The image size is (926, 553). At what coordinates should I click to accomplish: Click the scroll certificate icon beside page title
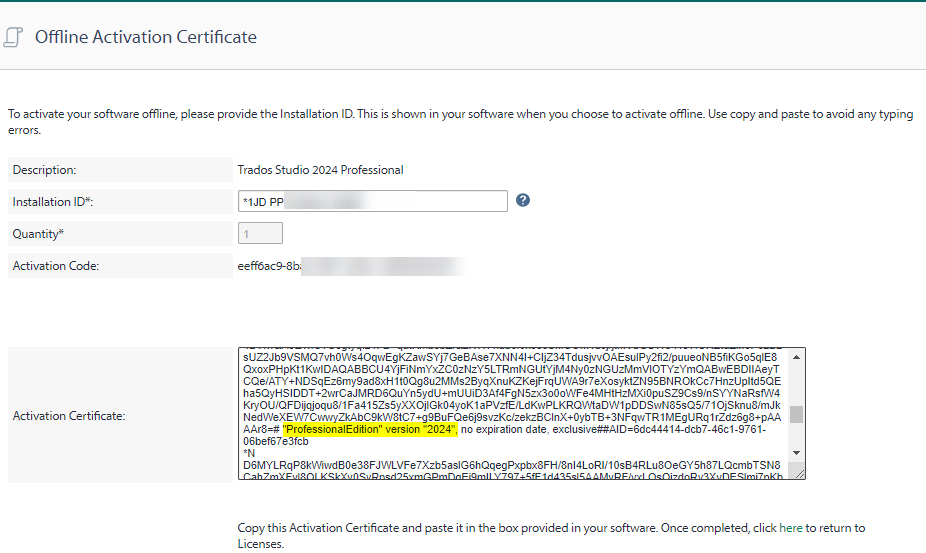[x=13, y=37]
